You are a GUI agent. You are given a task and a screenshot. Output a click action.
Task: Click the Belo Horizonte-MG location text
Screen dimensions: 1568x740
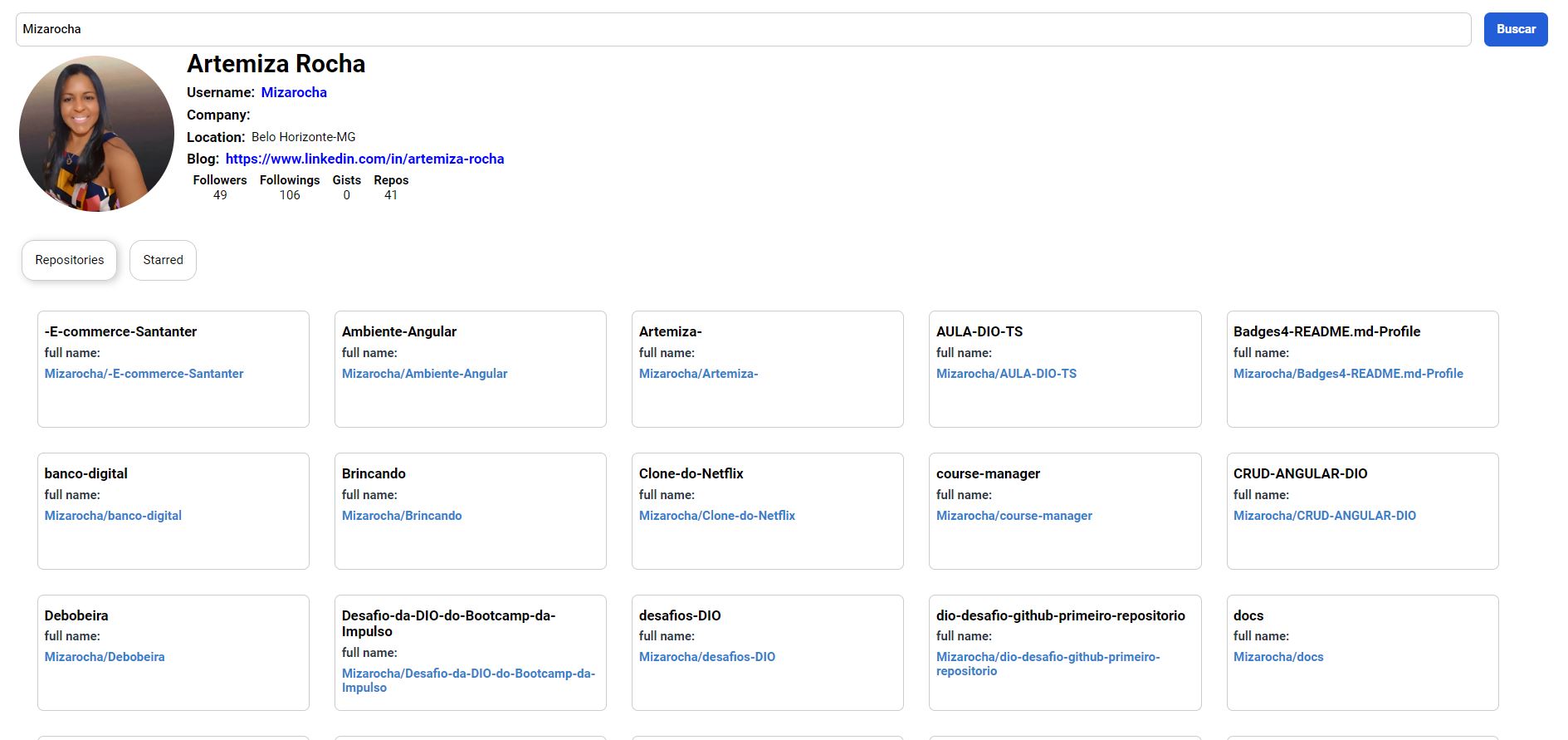click(303, 137)
